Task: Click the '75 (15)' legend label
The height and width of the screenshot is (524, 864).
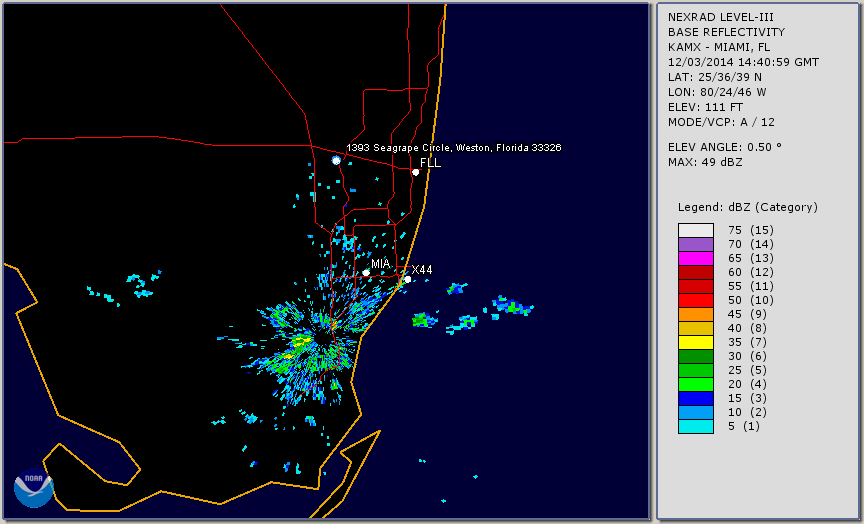Action: 750,230
